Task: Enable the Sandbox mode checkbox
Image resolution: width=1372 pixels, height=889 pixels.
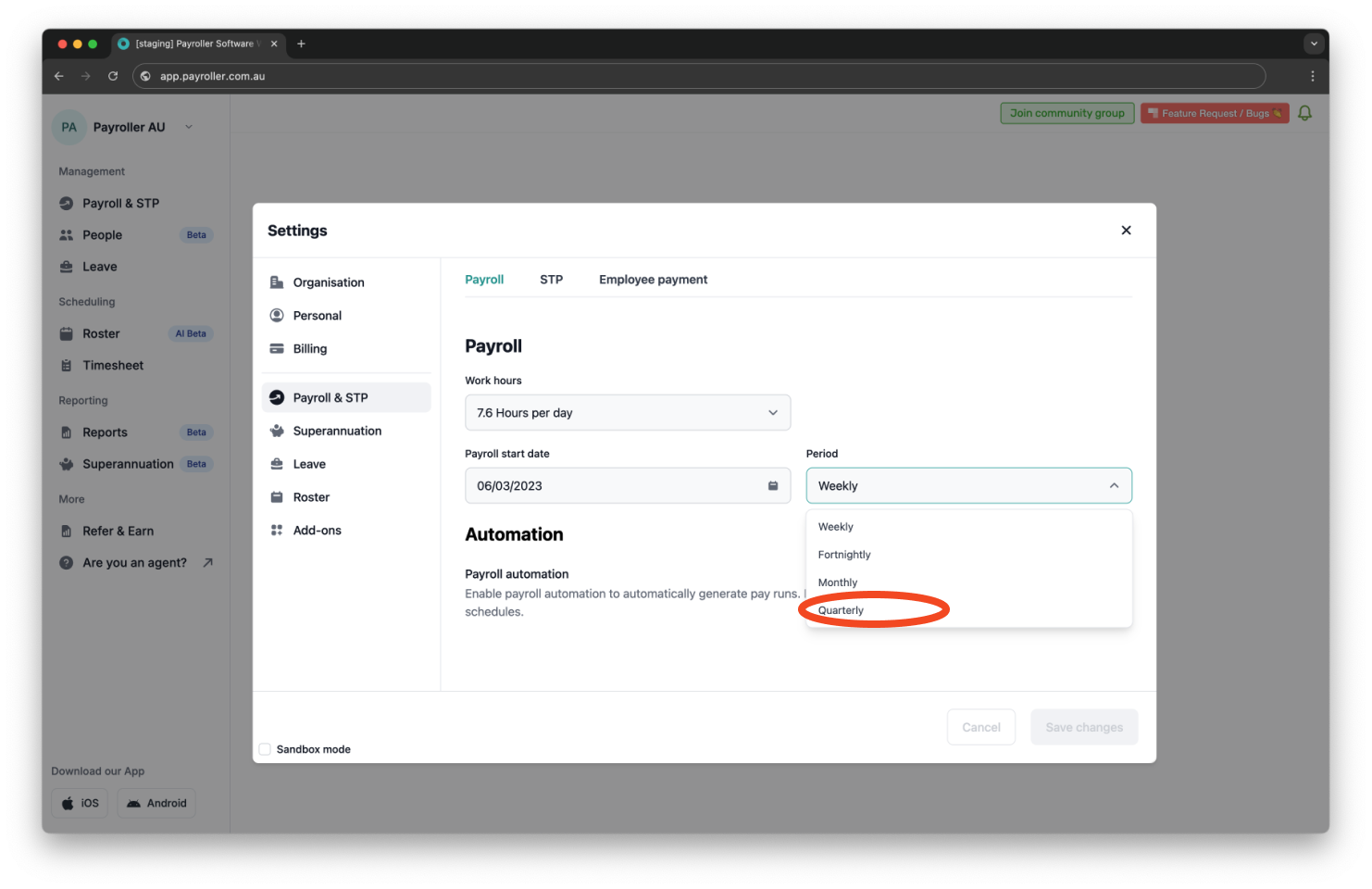Action: pyautogui.click(x=265, y=749)
